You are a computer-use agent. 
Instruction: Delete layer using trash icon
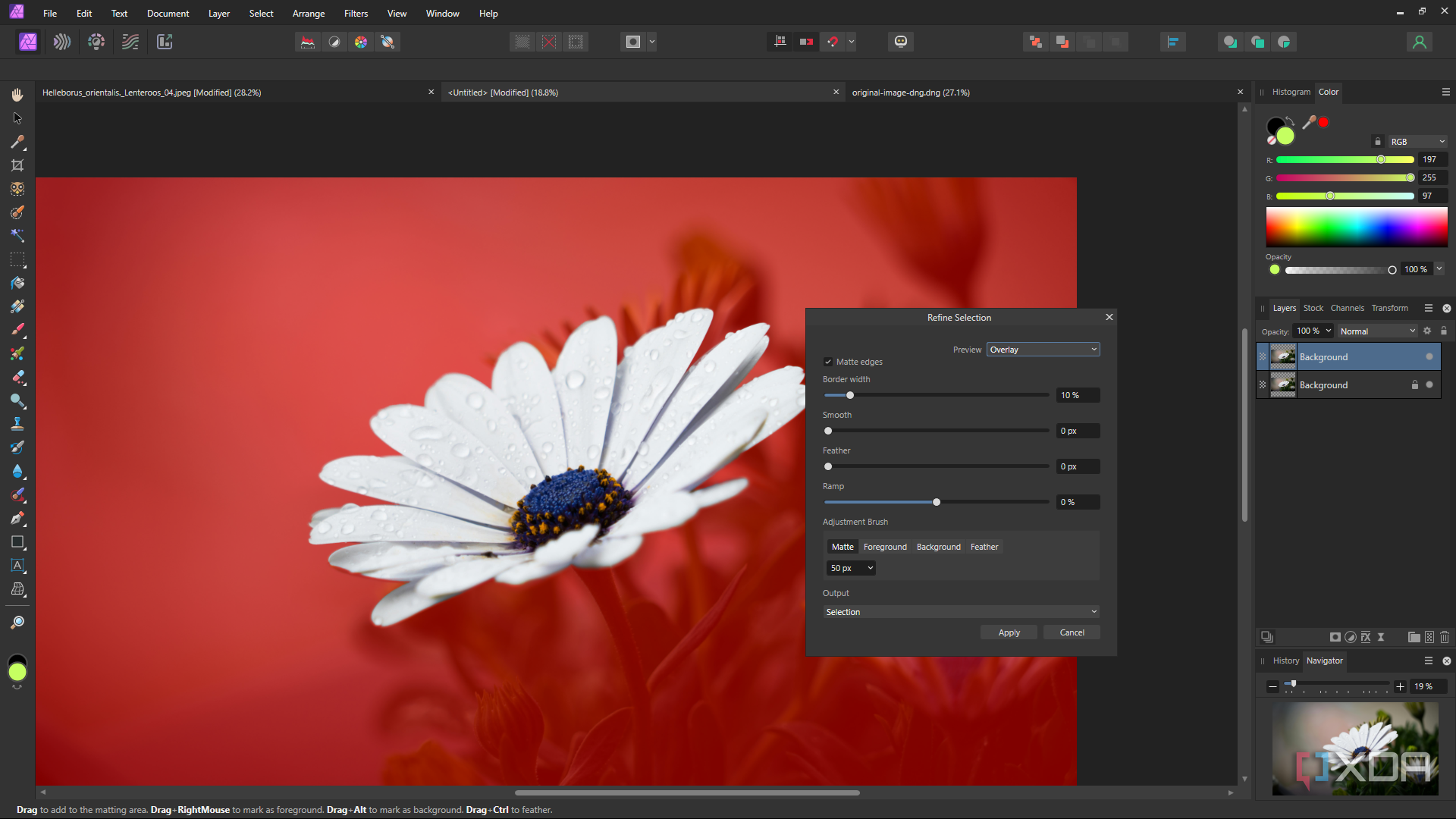[x=1445, y=637]
